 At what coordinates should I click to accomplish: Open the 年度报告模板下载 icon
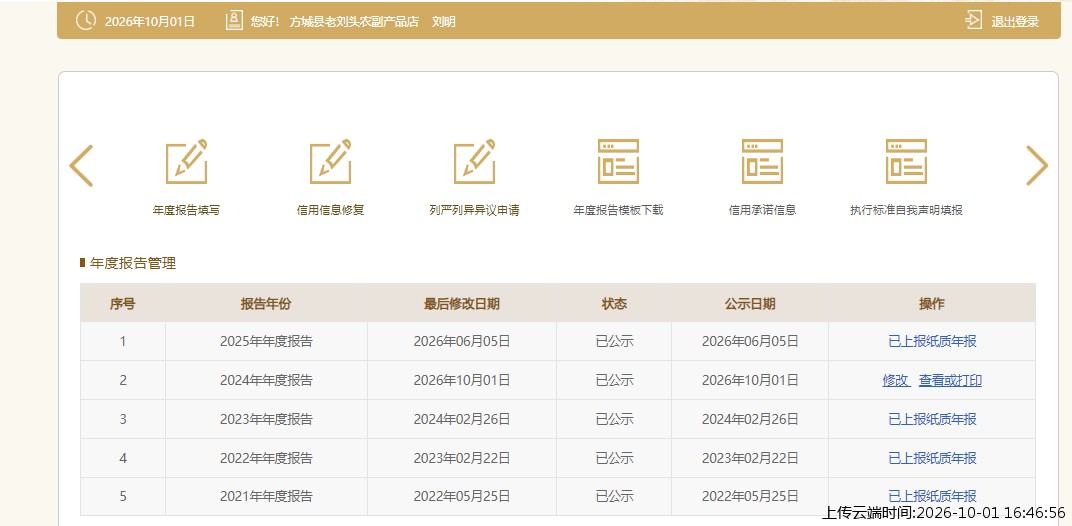coord(618,161)
